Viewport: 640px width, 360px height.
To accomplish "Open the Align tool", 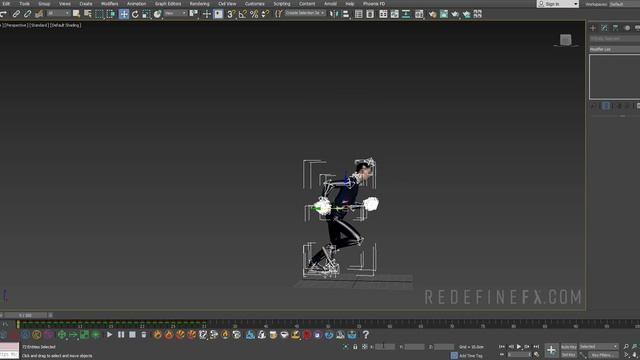I will tap(346, 14).
